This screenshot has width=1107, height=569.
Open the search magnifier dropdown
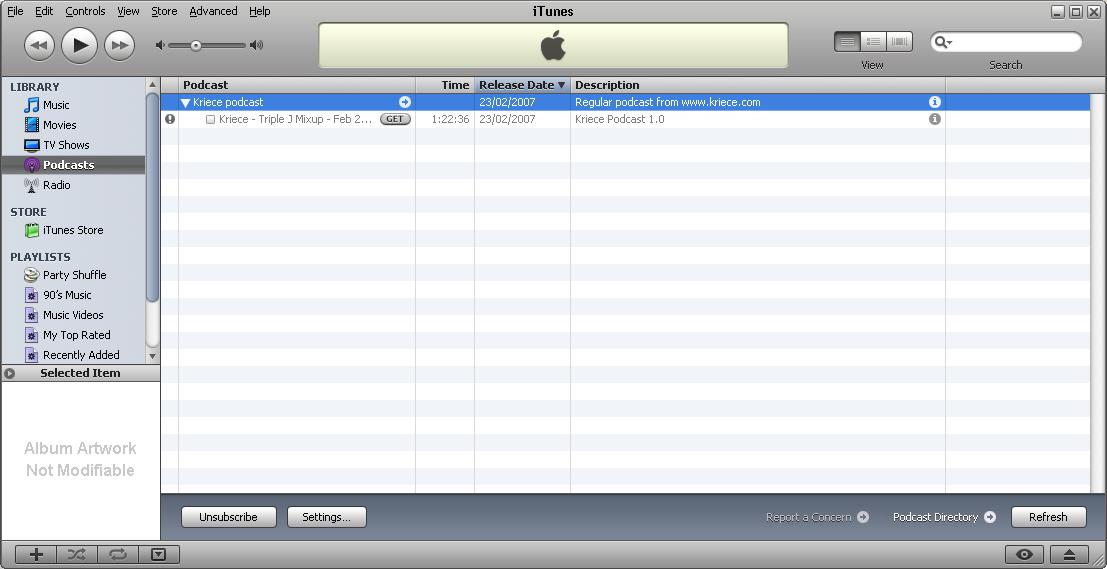pos(943,42)
